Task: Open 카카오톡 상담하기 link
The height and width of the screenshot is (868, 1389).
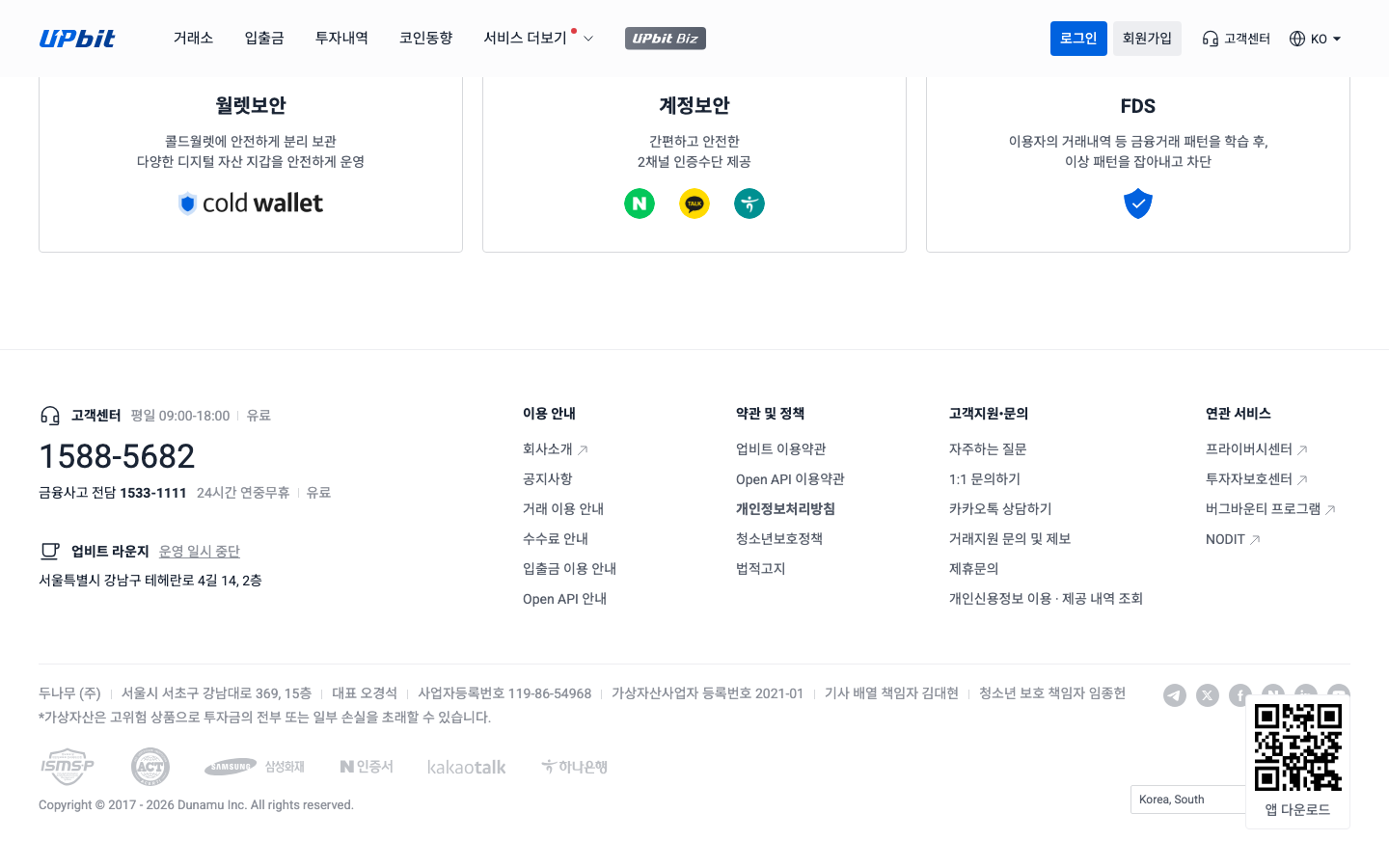Action: click(x=1000, y=509)
